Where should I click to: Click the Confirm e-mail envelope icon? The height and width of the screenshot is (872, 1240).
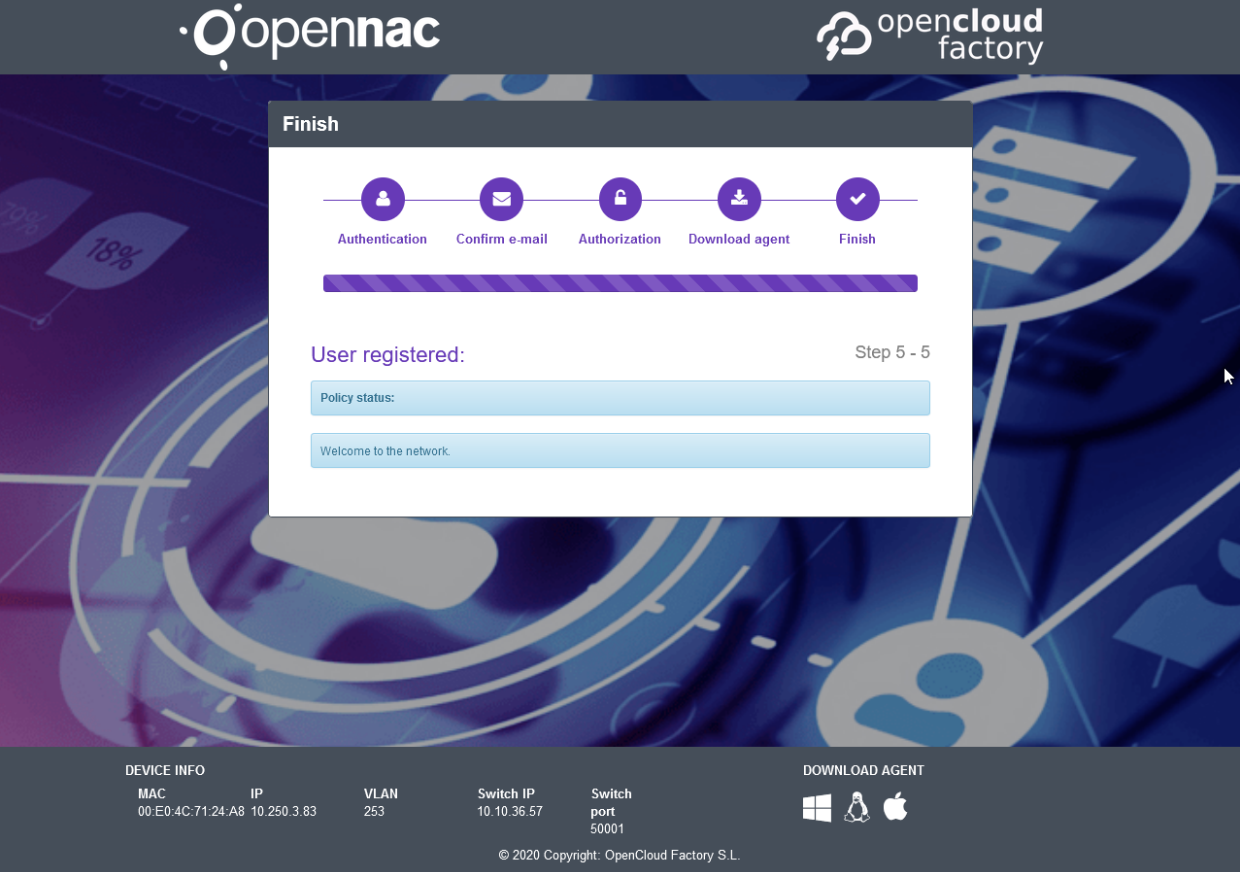pyautogui.click(x=501, y=199)
